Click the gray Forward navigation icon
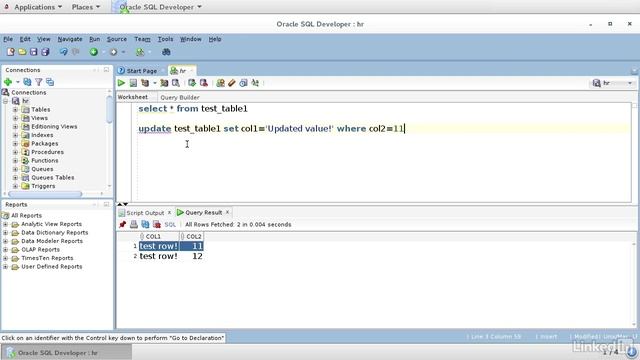The image size is (640, 360). tap(113, 52)
